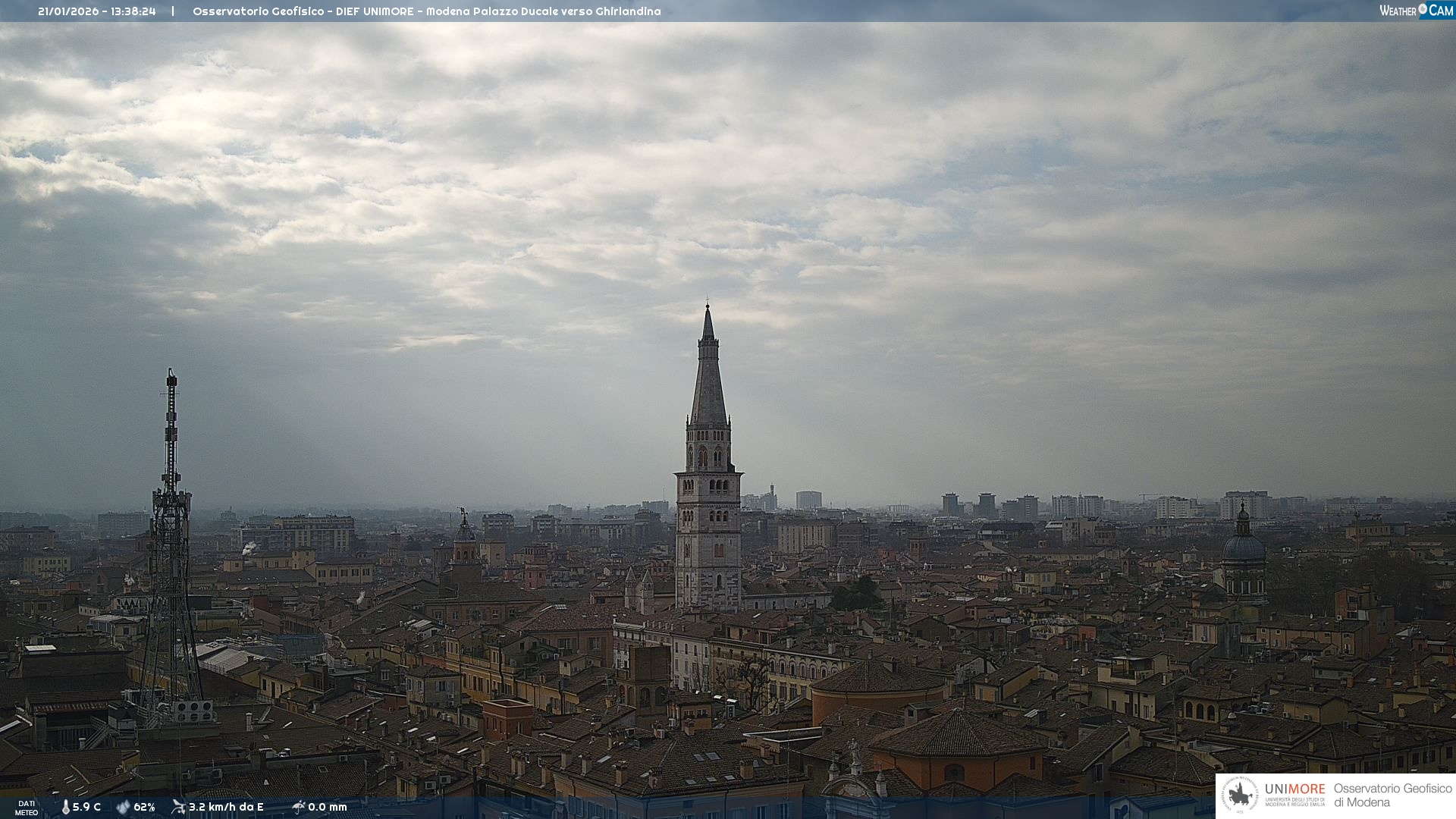Select the DATI METEO label
The height and width of the screenshot is (819, 1456).
[x=27, y=808]
